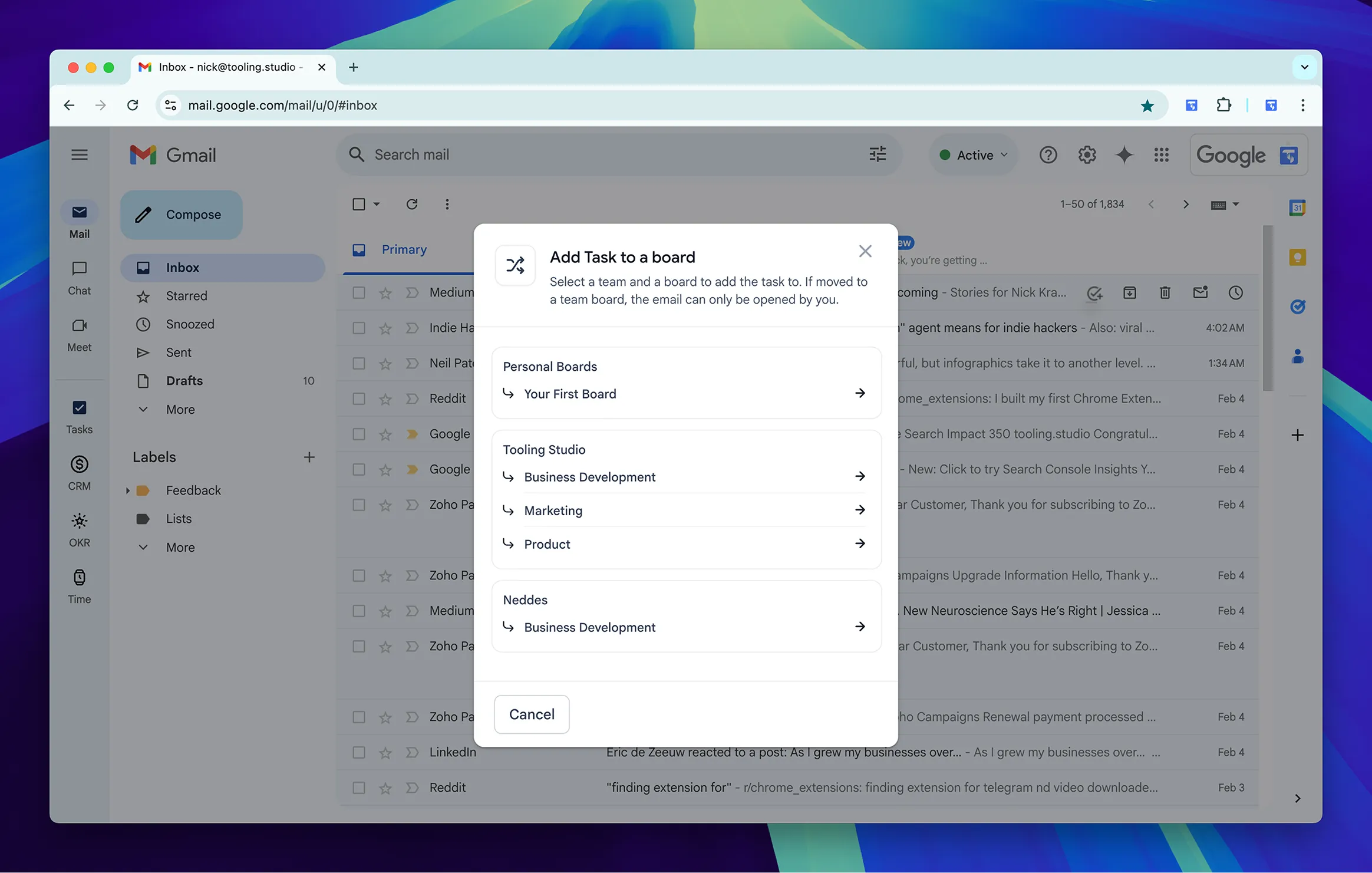Mark the Feb 4 Reddit email important
The image size is (1372, 873).
412,398
